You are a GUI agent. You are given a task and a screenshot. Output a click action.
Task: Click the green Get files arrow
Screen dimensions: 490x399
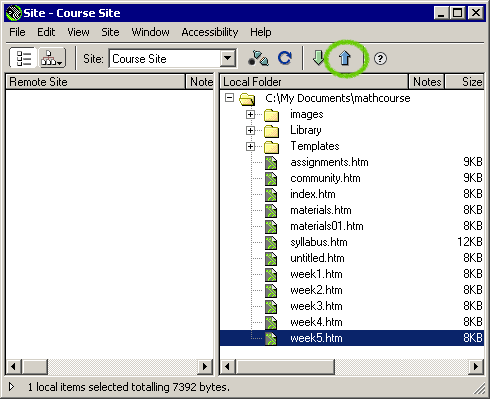coord(318,58)
